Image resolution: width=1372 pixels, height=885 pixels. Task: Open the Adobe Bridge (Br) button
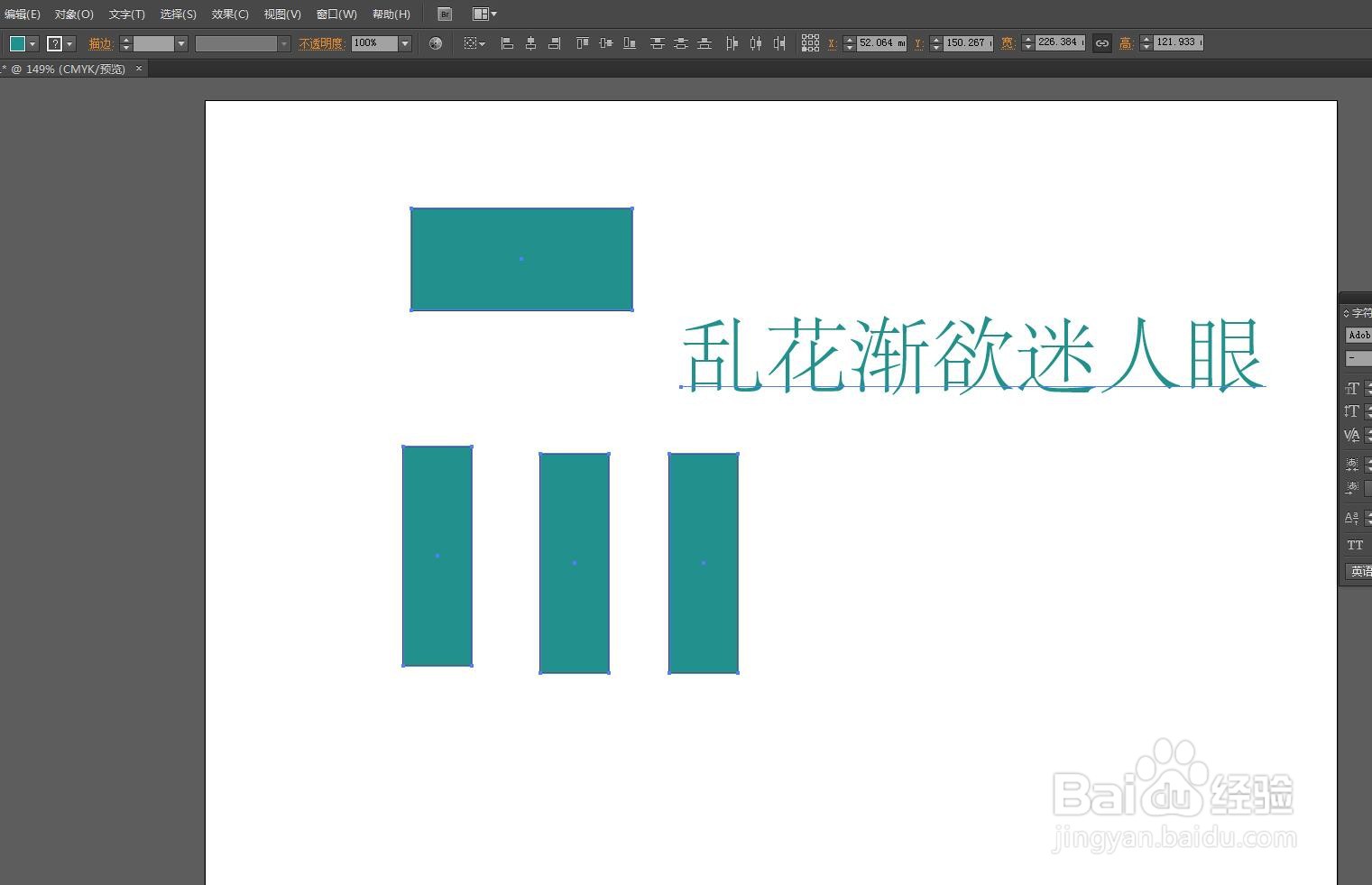point(444,14)
